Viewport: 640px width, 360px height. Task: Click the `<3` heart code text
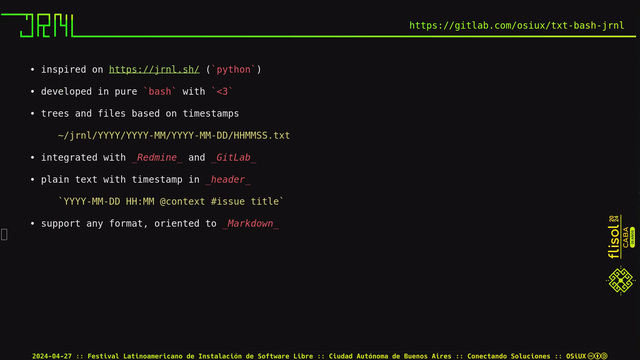[222, 91]
